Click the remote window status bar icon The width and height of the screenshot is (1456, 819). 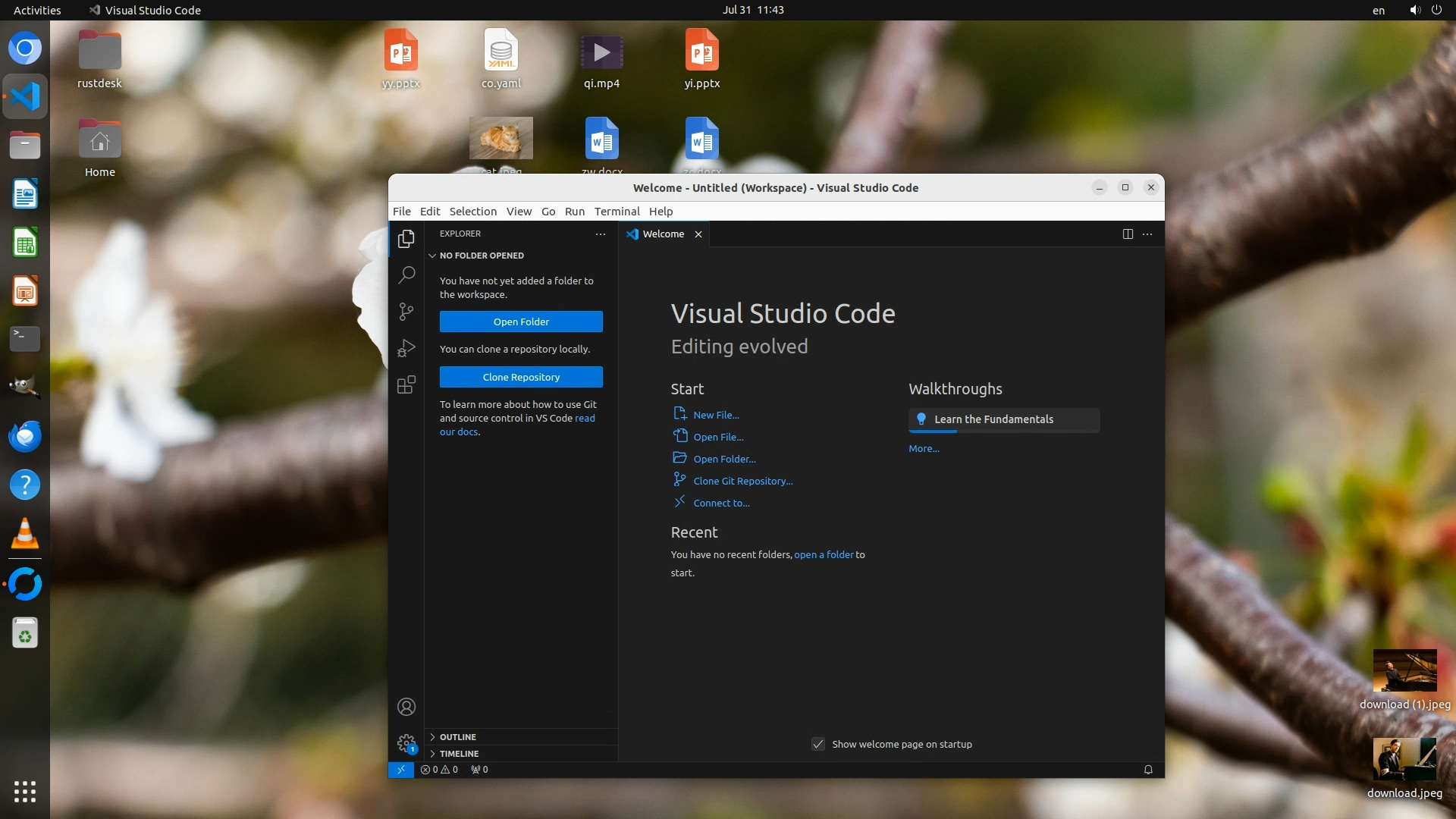click(401, 770)
